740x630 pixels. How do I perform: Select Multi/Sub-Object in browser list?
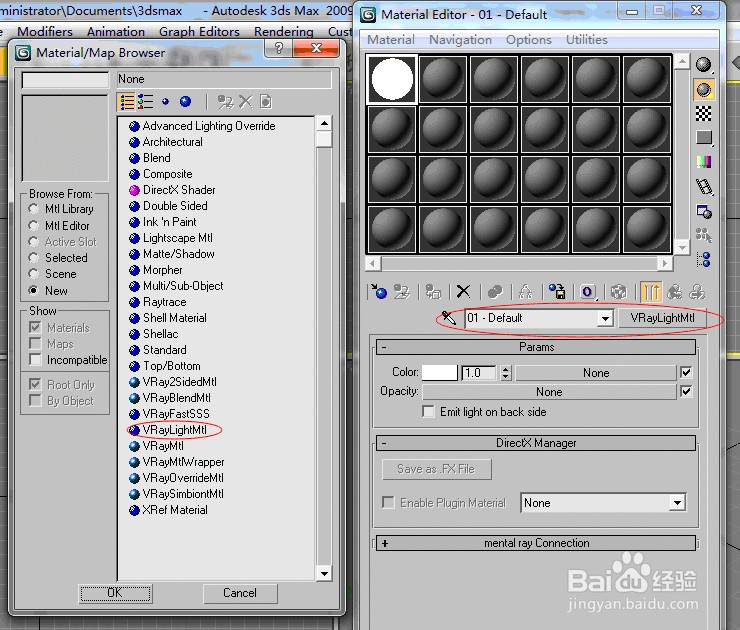(183, 286)
